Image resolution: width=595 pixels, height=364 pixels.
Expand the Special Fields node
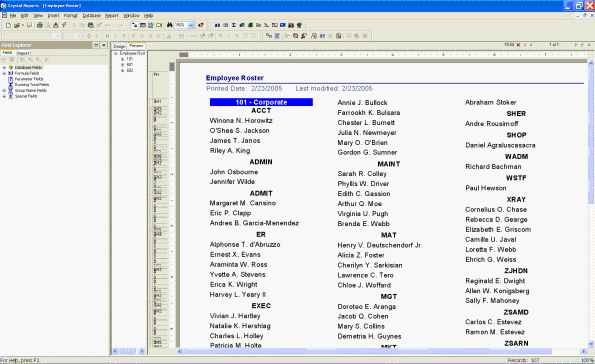click(4, 96)
